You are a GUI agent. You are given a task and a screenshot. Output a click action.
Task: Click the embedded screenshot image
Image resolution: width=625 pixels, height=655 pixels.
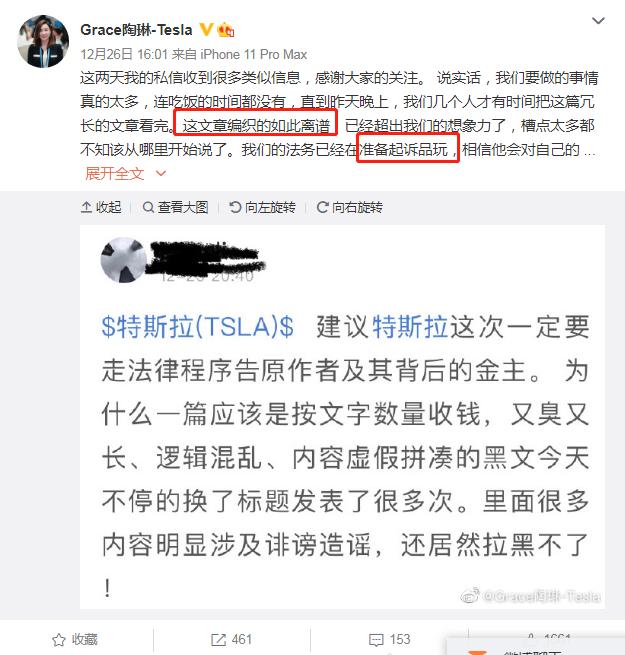tap(342, 416)
